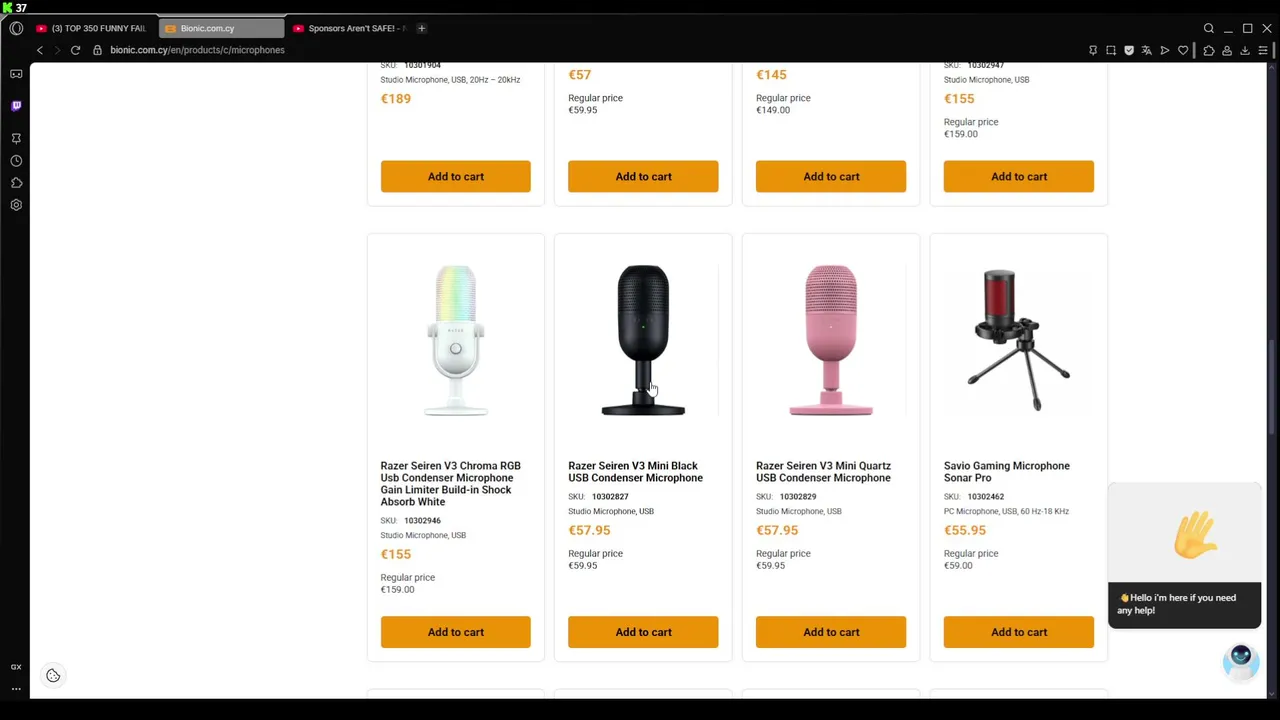Click the Razer Seiren V3 Mini Quartz image

point(831,340)
